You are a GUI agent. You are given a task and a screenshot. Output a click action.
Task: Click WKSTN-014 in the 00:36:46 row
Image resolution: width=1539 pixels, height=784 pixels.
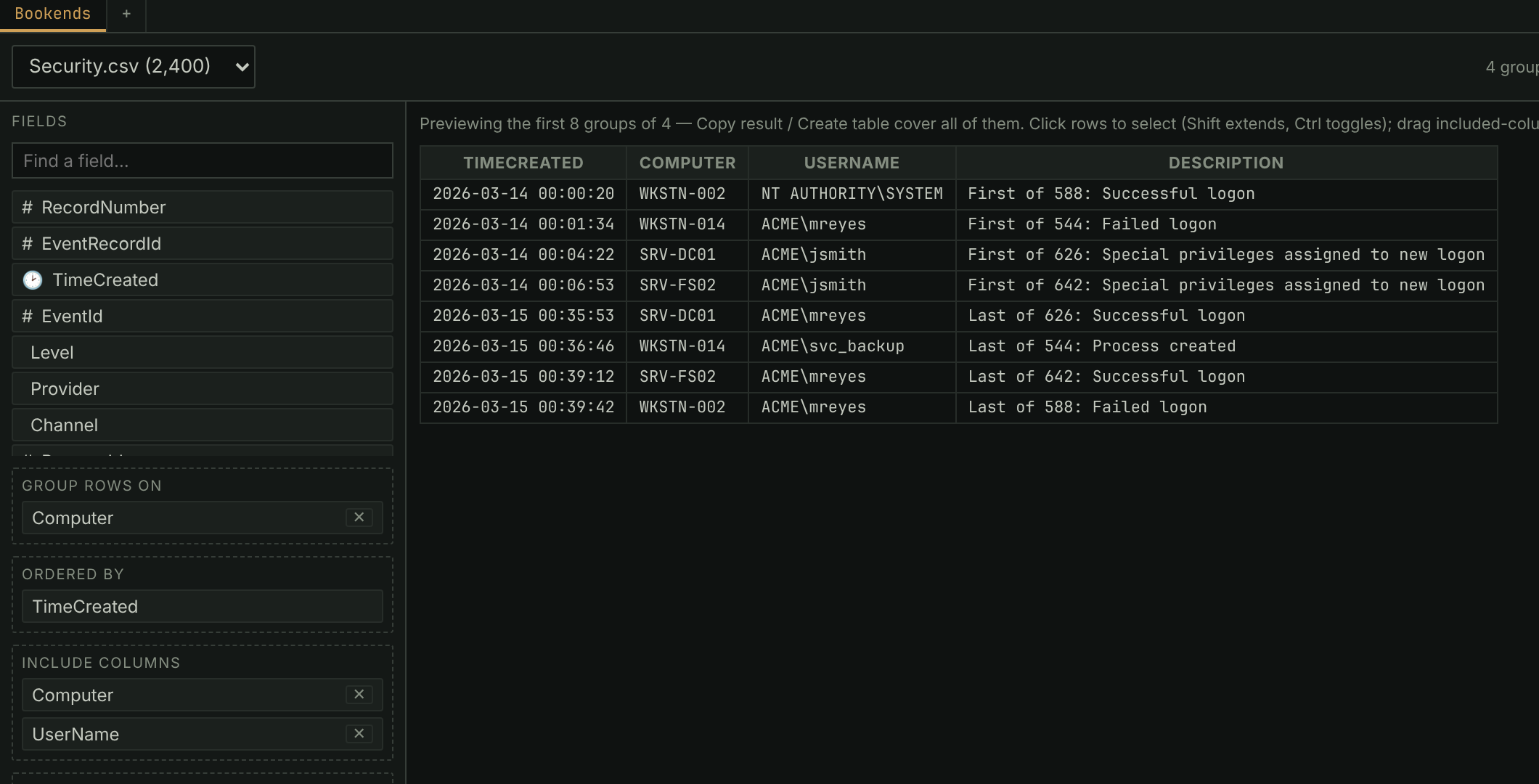[687, 346]
